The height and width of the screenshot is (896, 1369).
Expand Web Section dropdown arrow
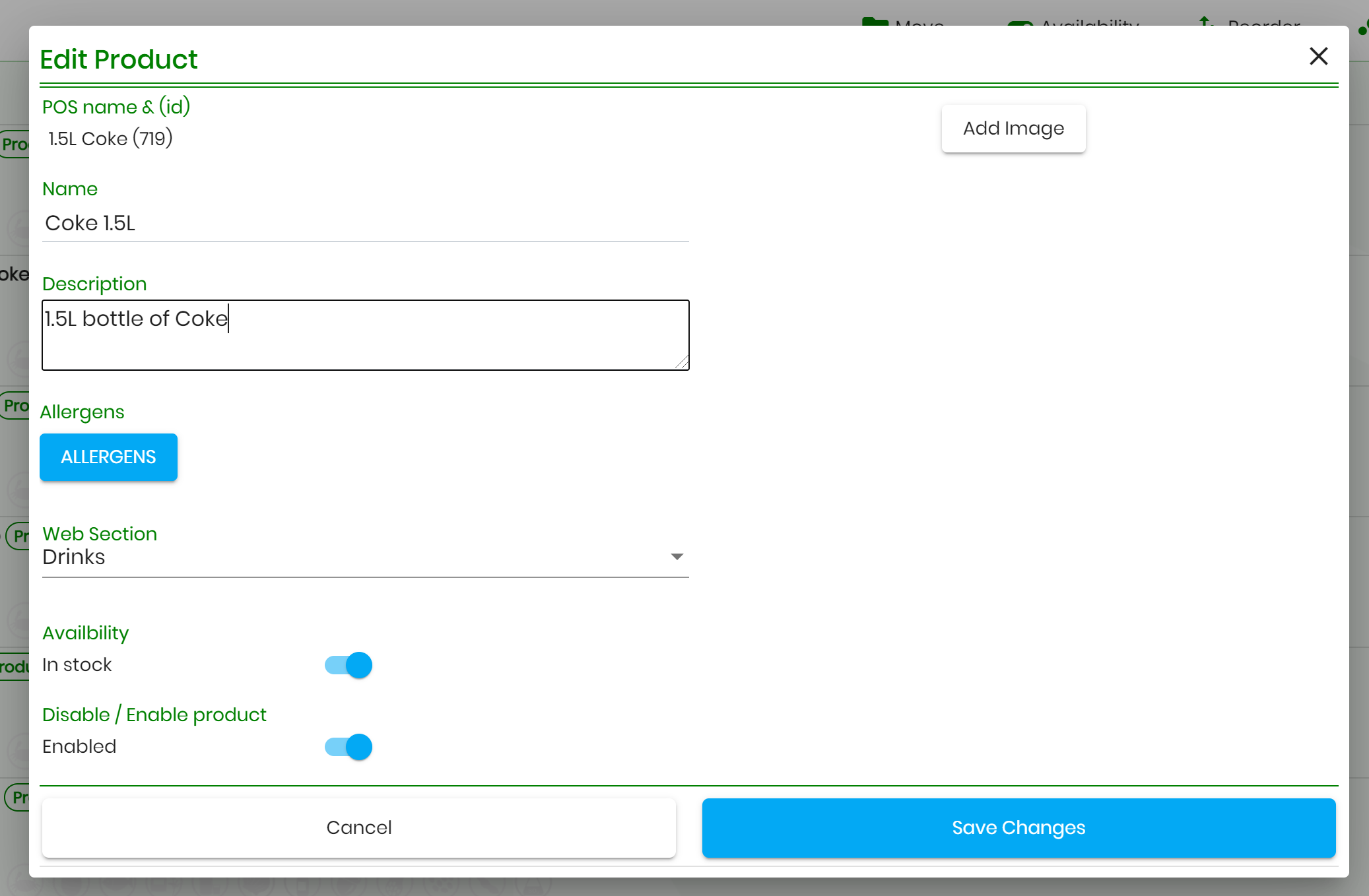click(677, 557)
